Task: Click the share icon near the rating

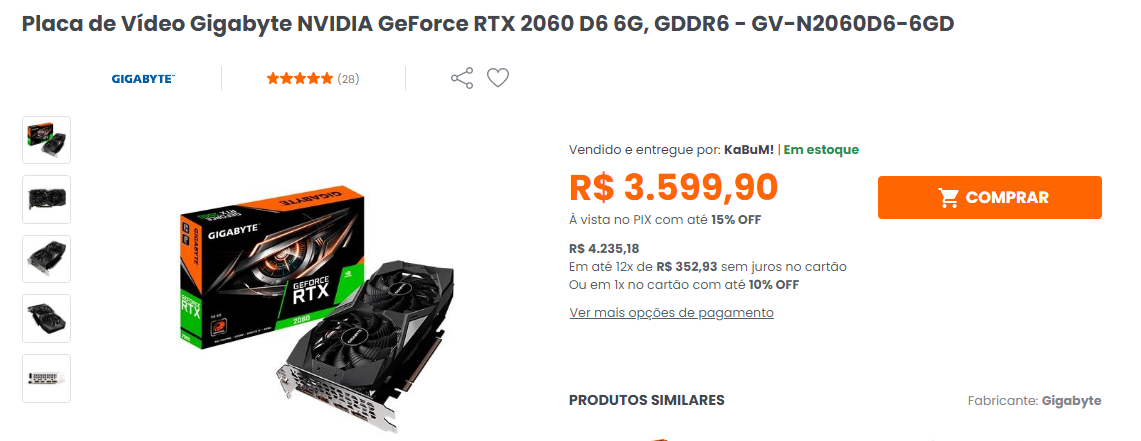Action: click(462, 78)
